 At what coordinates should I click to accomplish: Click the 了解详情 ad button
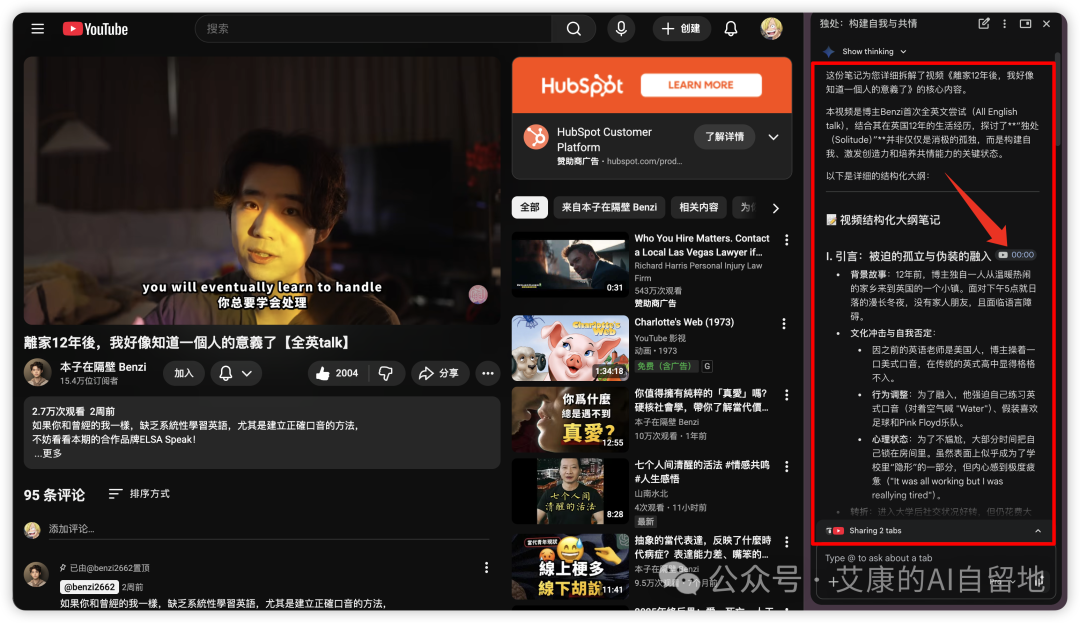[x=724, y=137]
